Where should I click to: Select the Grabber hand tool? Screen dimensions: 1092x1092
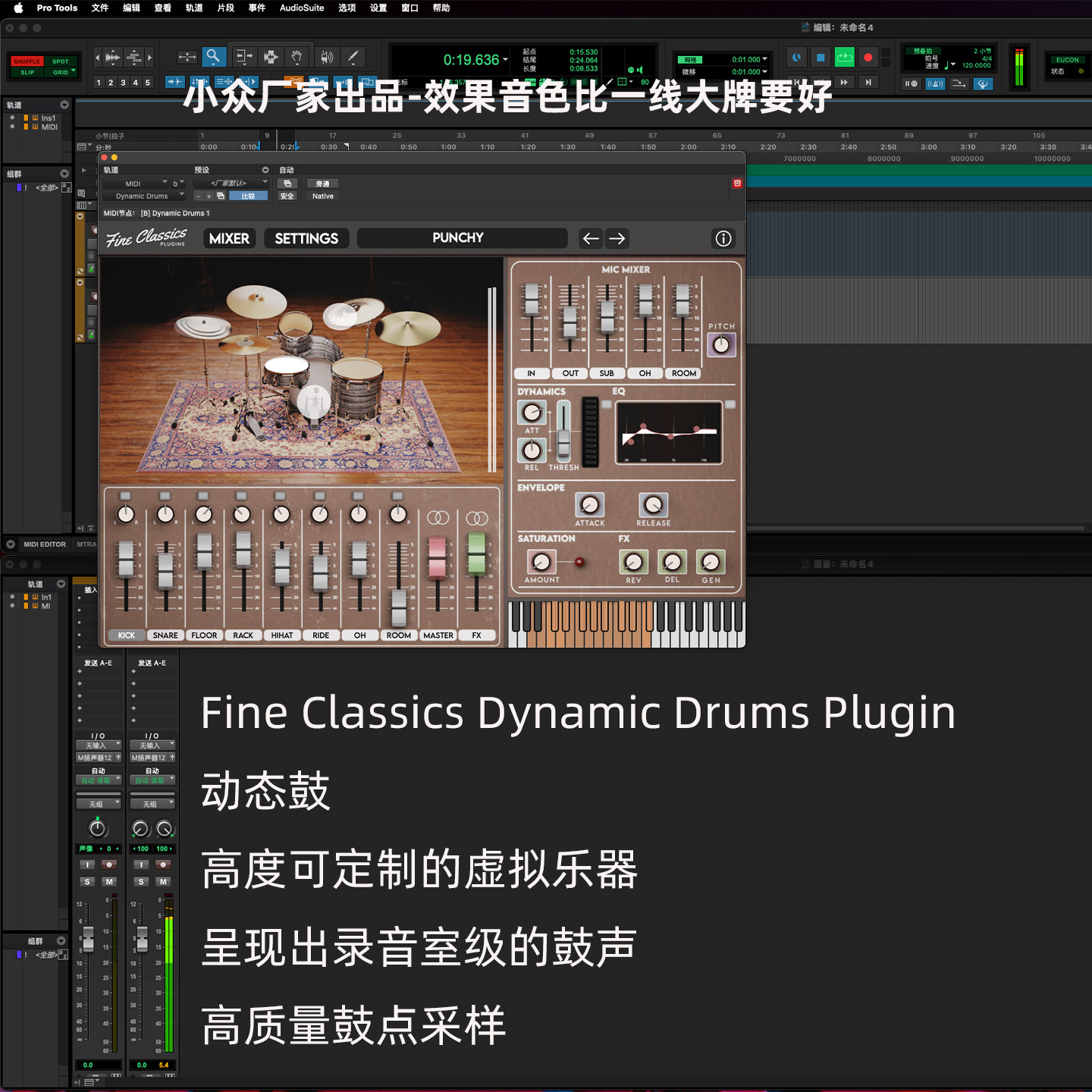(297, 56)
